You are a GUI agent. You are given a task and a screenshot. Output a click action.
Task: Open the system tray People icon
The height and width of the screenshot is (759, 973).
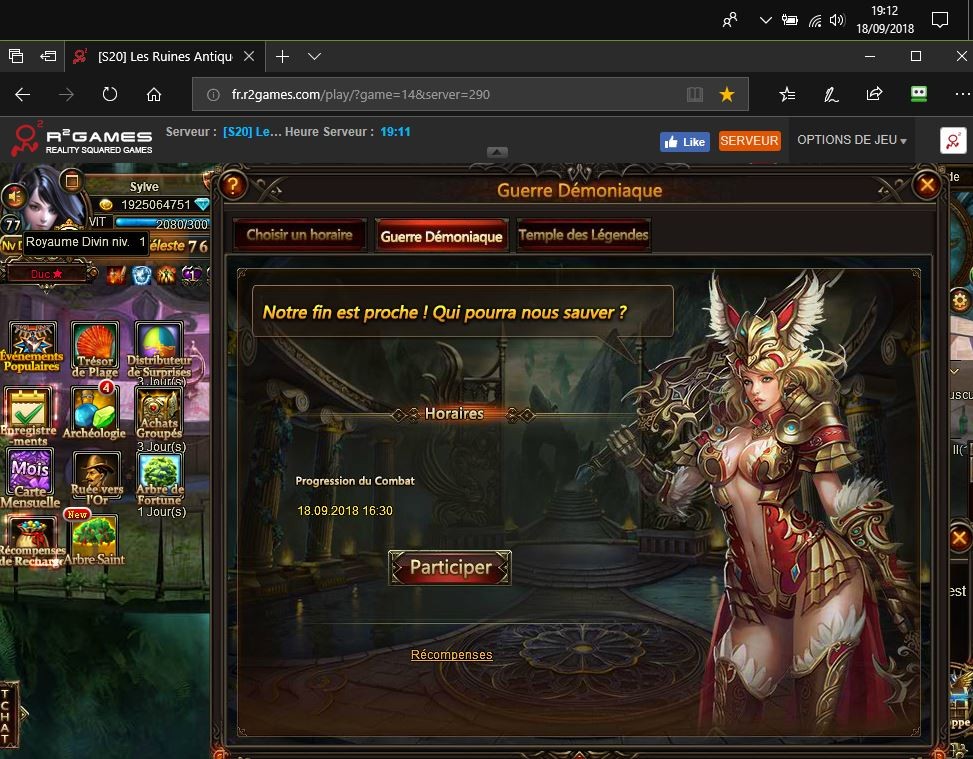[730, 20]
